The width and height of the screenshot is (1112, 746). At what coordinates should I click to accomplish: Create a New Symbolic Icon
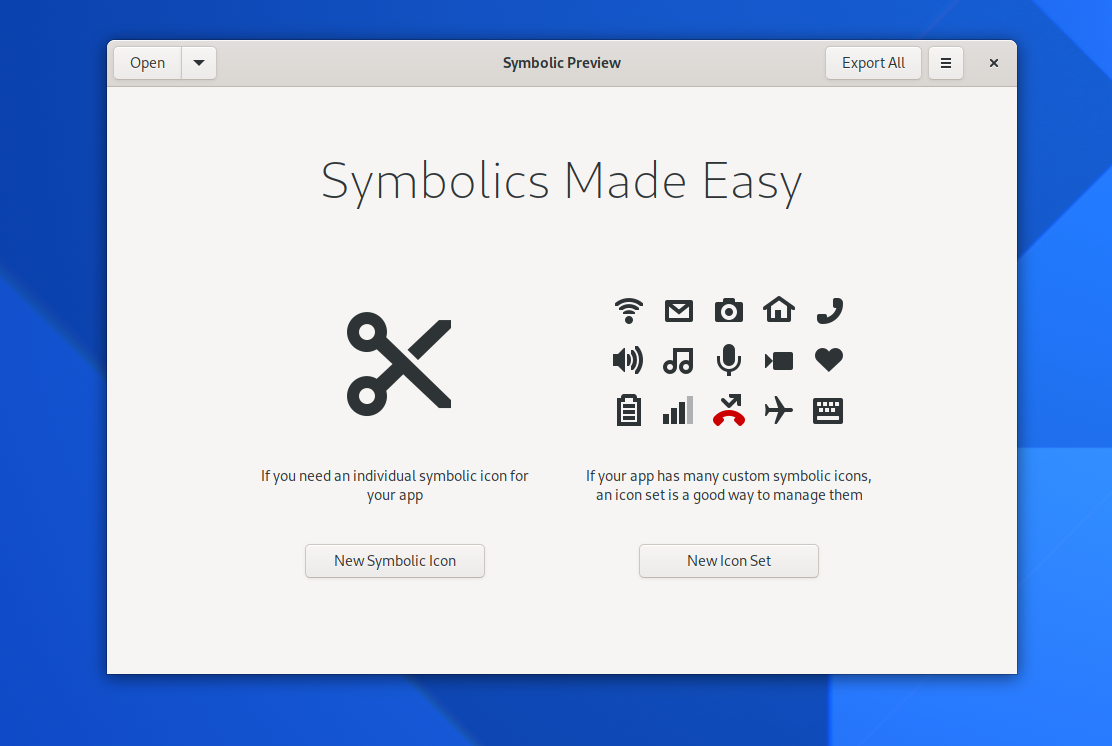394,561
